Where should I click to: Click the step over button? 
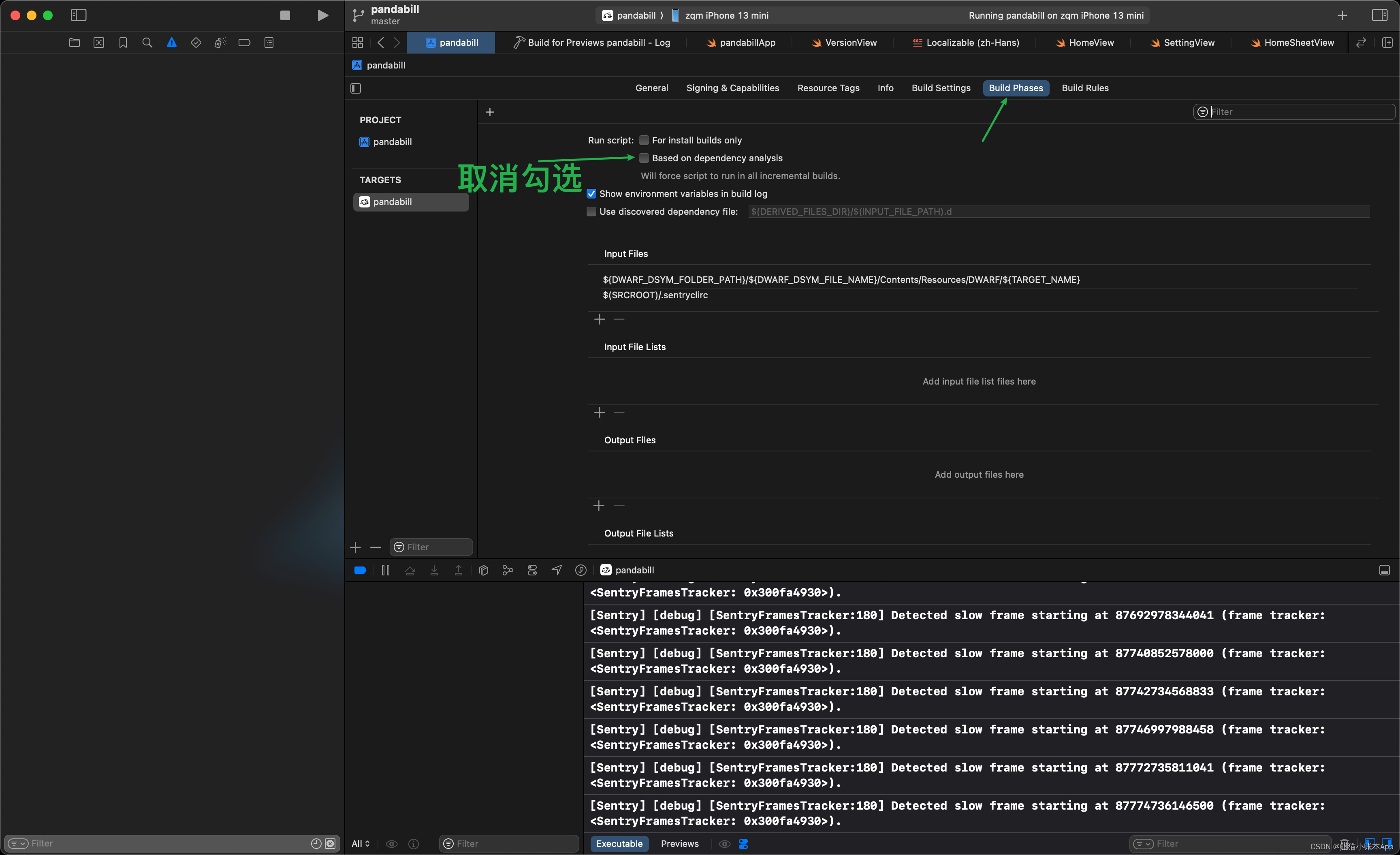tap(410, 570)
